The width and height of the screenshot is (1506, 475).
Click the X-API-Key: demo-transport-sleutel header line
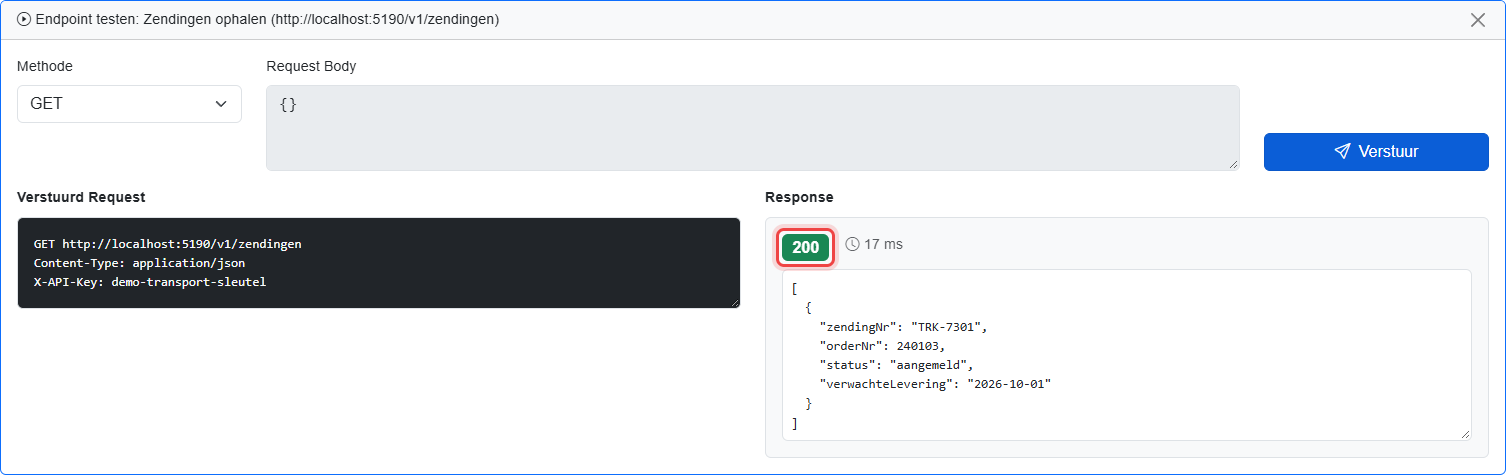tap(149, 282)
